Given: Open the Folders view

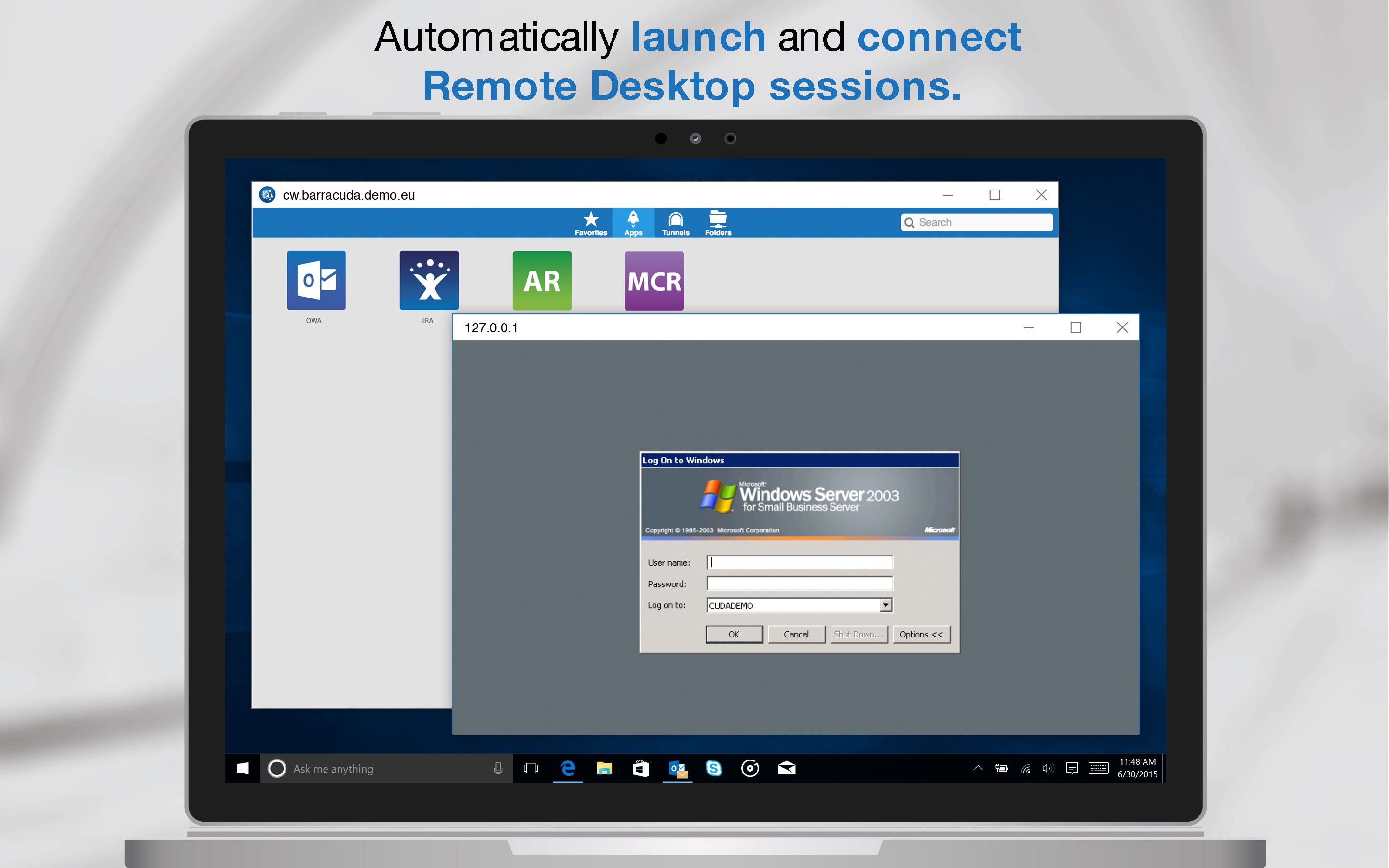Looking at the screenshot, I should (718, 223).
